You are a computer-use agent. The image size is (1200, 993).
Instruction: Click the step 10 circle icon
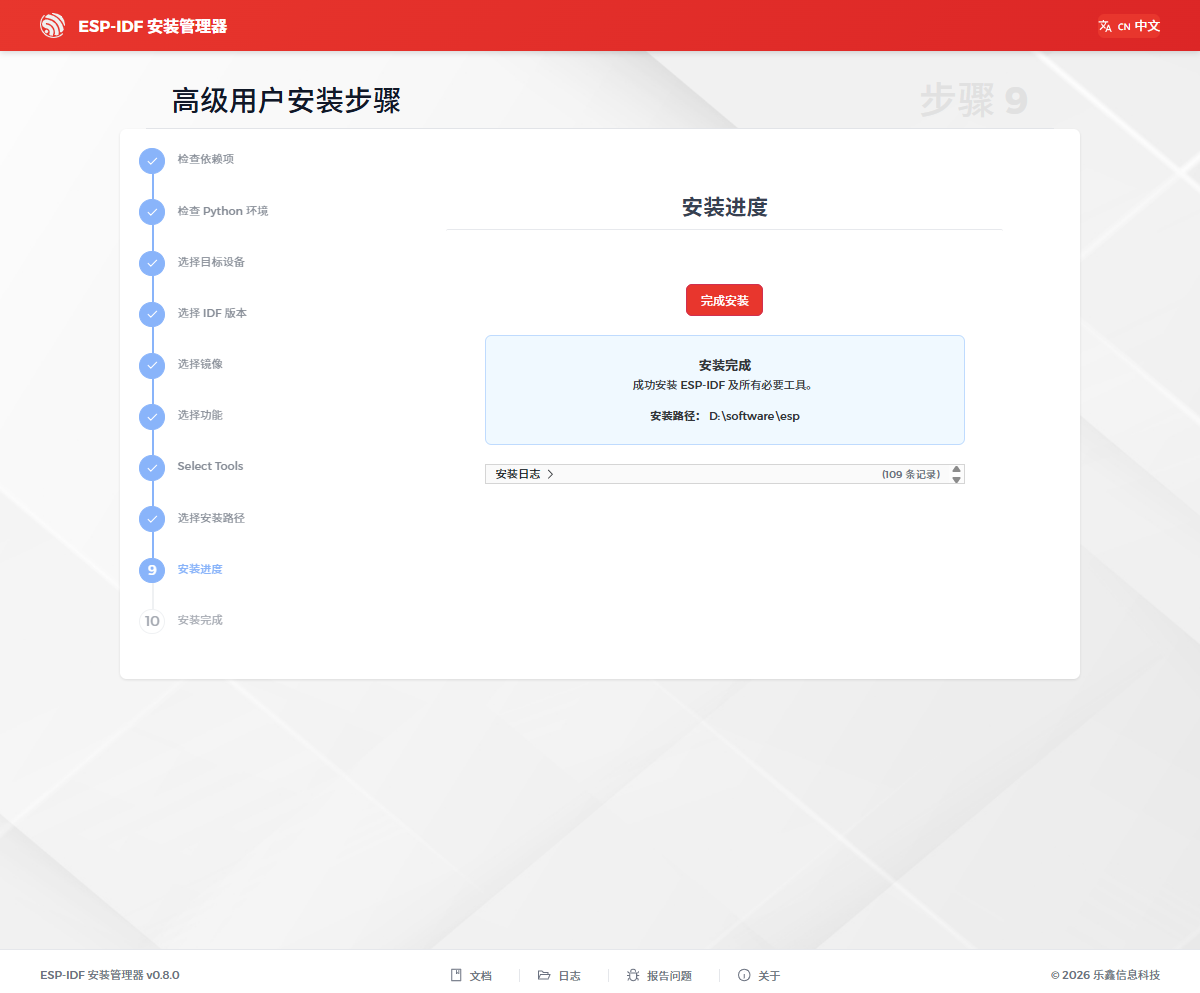152,621
